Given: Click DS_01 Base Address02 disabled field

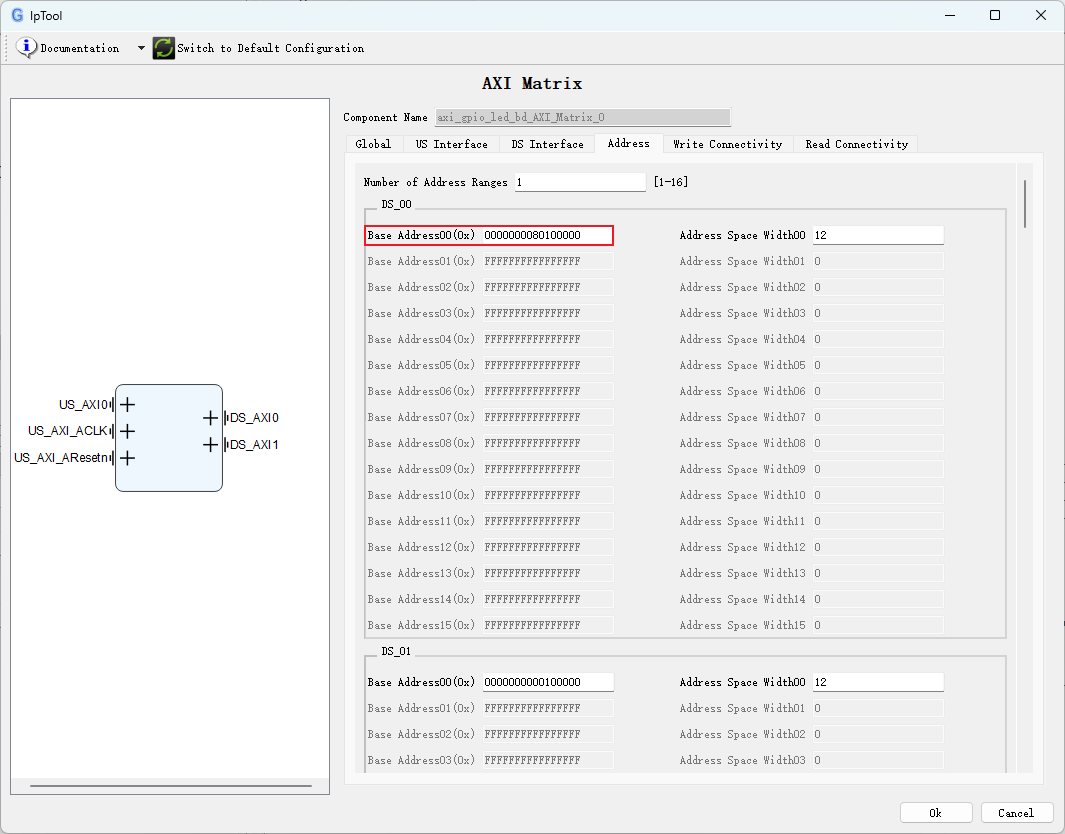Looking at the screenshot, I should click(x=548, y=734).
